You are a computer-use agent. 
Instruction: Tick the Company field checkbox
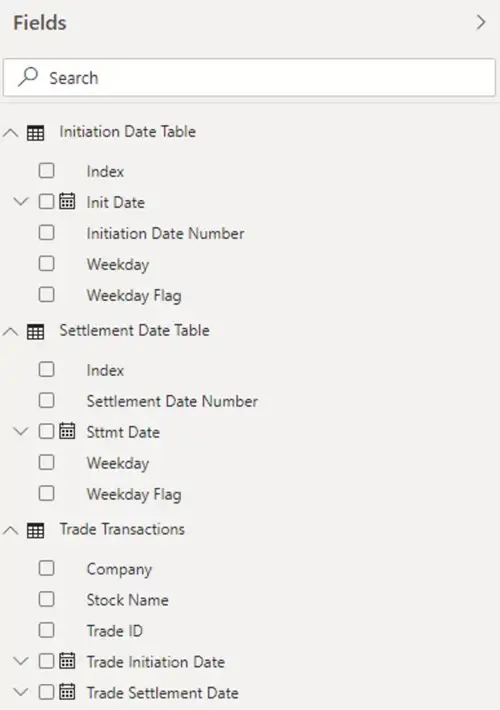point(47,568)
